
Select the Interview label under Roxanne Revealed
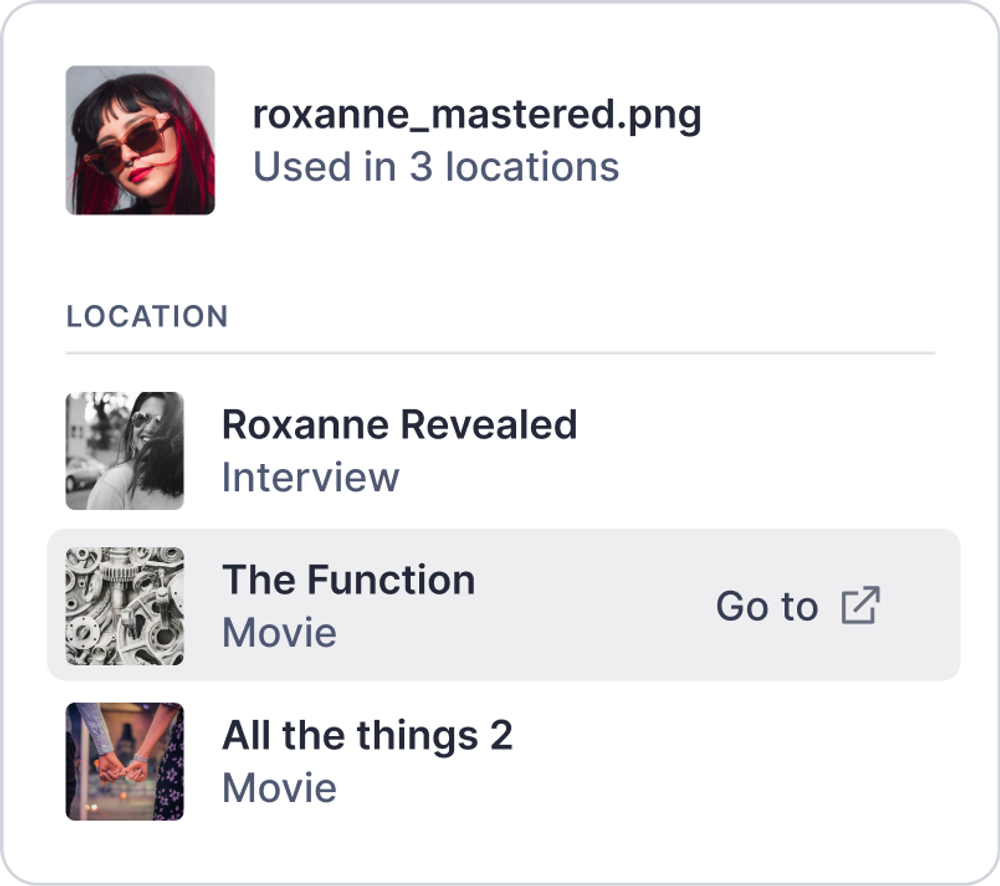click(x=311, y=477)
